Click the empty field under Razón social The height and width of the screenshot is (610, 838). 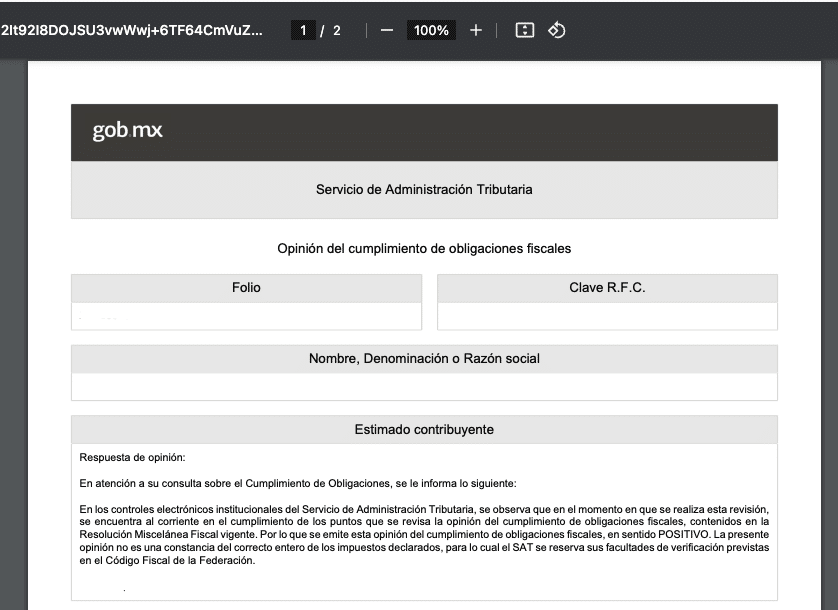click(424, 387)
